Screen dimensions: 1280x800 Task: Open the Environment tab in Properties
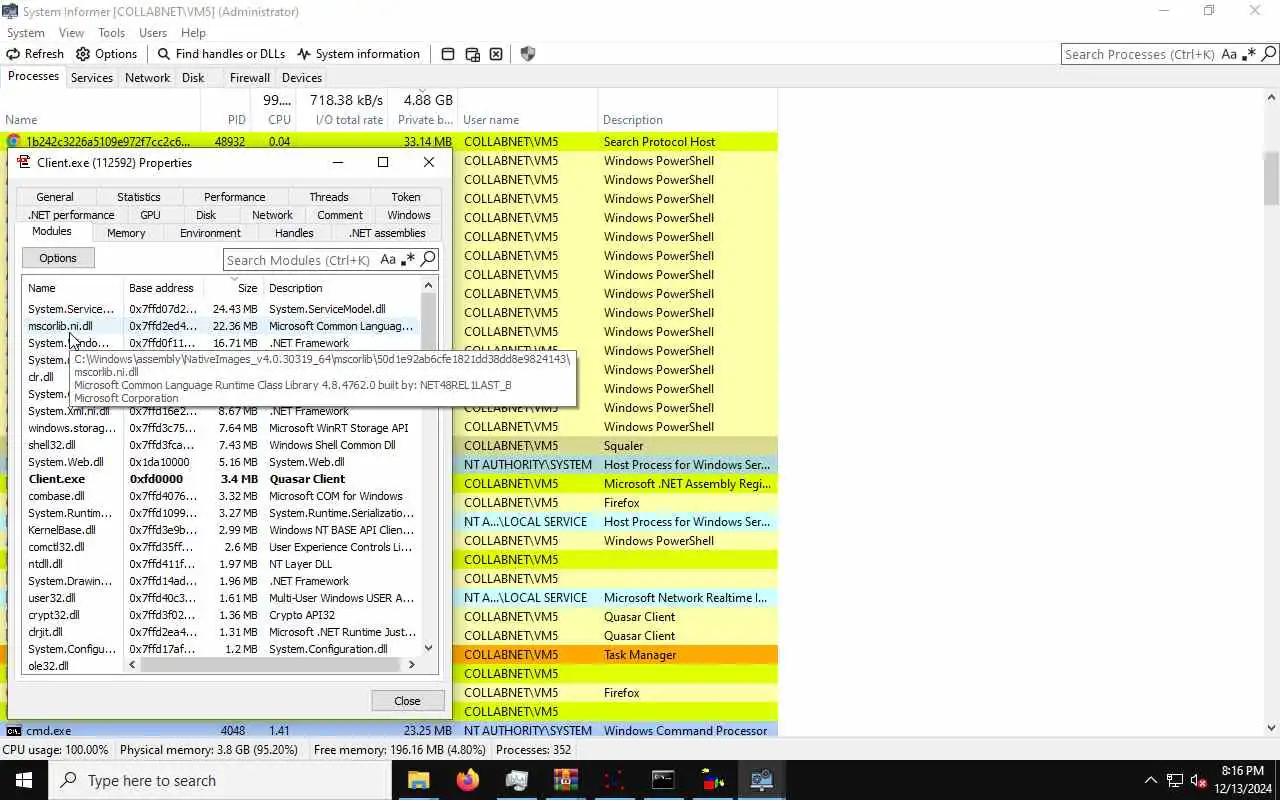[210, 233]
